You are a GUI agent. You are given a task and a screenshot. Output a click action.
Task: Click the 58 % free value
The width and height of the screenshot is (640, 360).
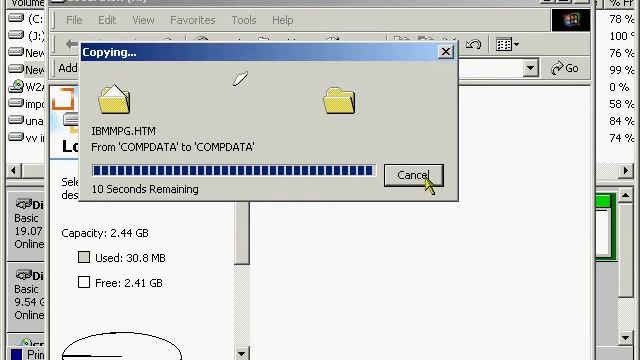(621, 104)
